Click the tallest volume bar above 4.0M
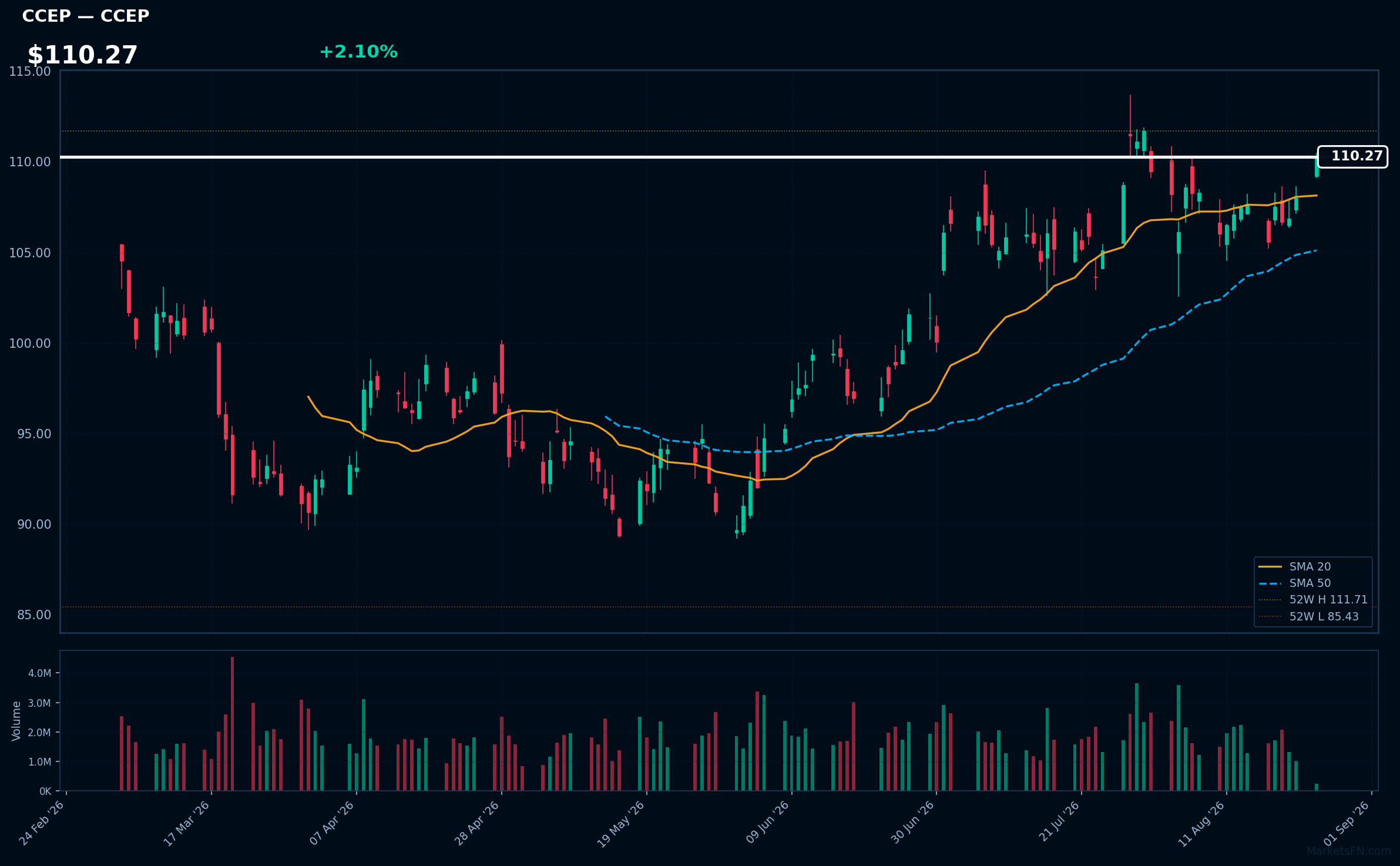This screenshot has width=1400, height=866. tap(232, 724)
